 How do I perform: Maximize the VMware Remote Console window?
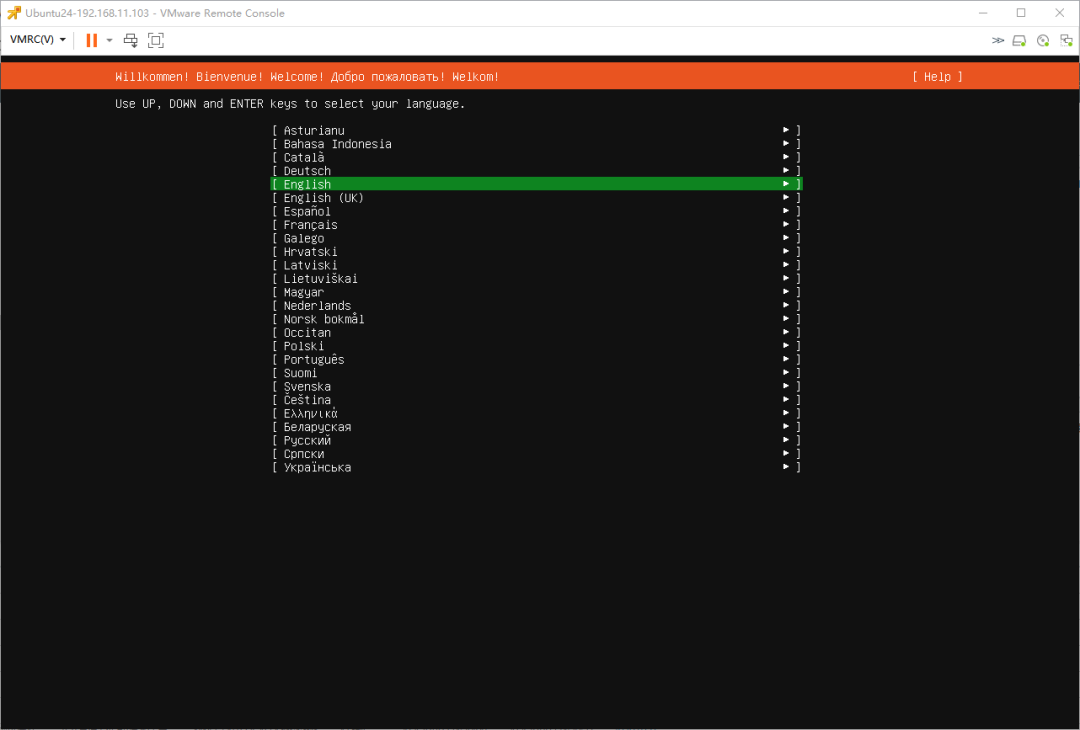1021,13
